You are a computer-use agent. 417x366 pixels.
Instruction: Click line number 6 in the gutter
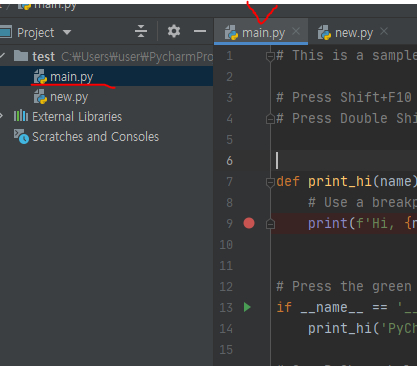[229, 161]
